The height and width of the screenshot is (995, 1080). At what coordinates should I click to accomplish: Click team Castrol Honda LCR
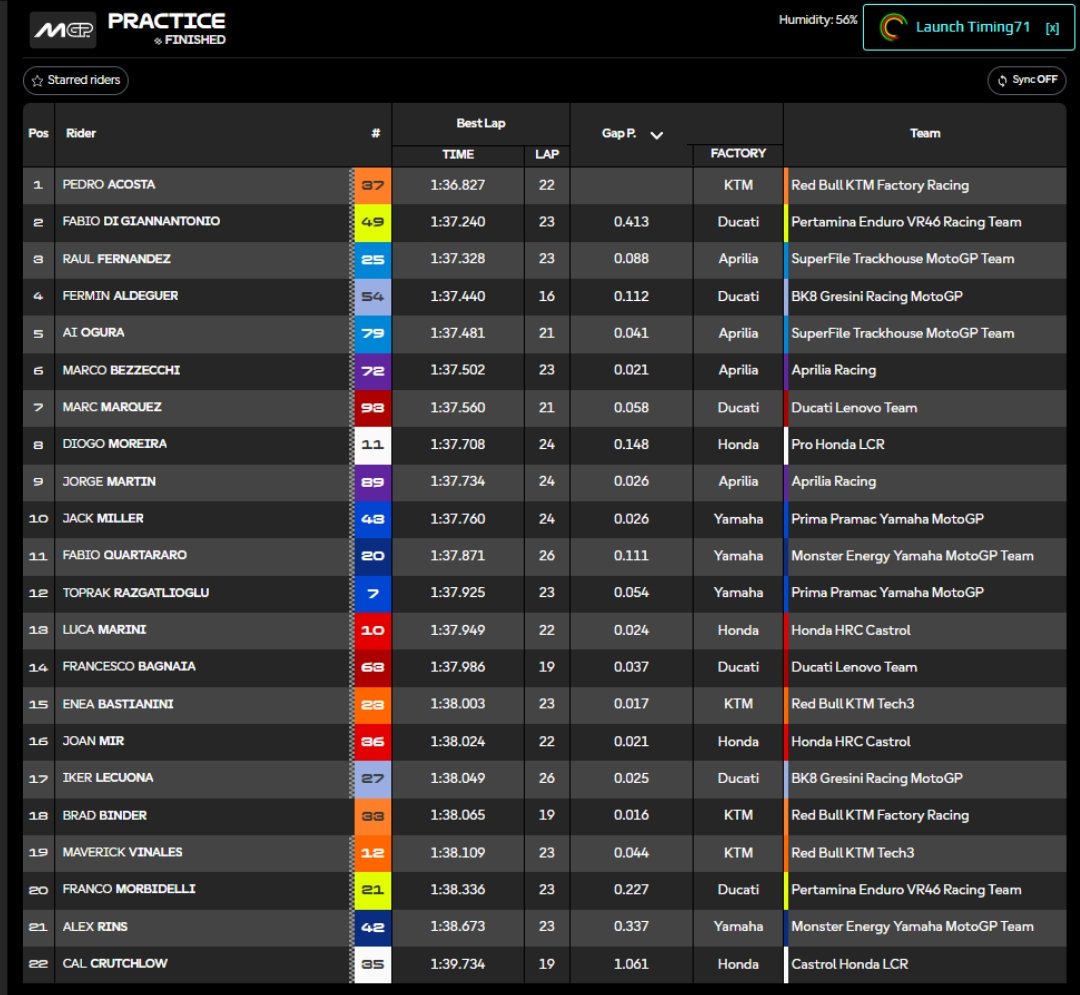tap(849, 964)
